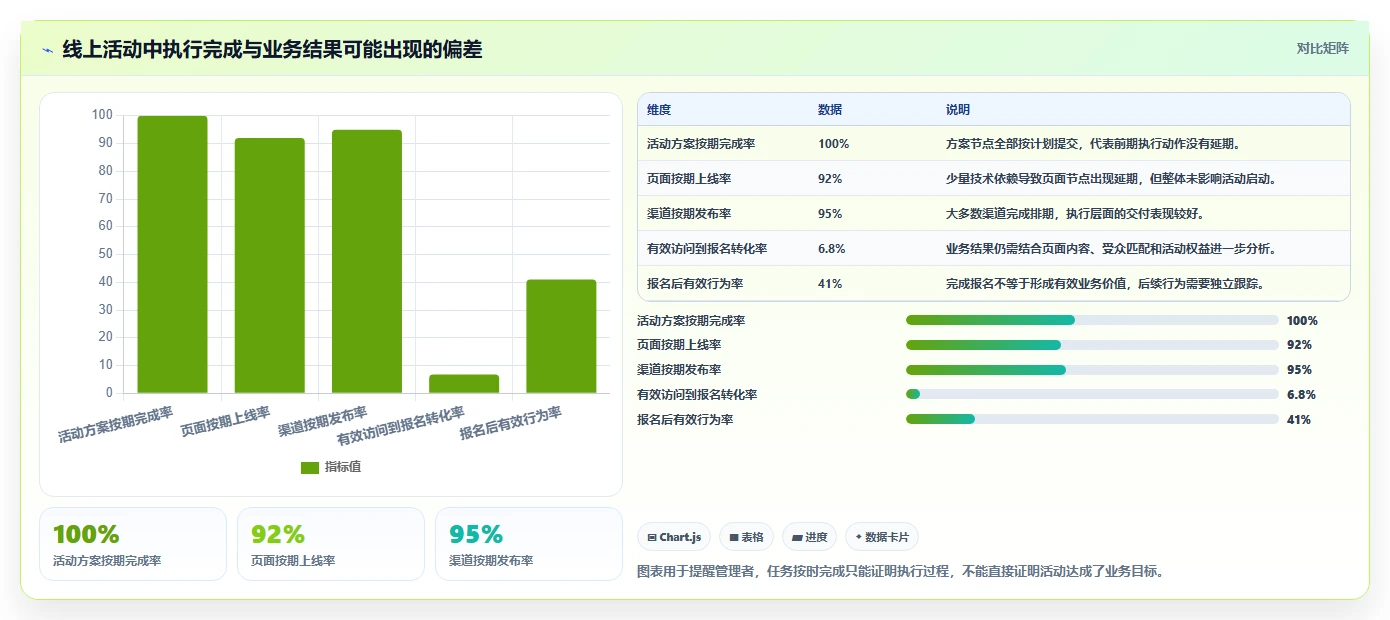The height and width of the screenshot is (620, 1390).
Task: Click the 说明 column header
Action: tap(958, 110)
